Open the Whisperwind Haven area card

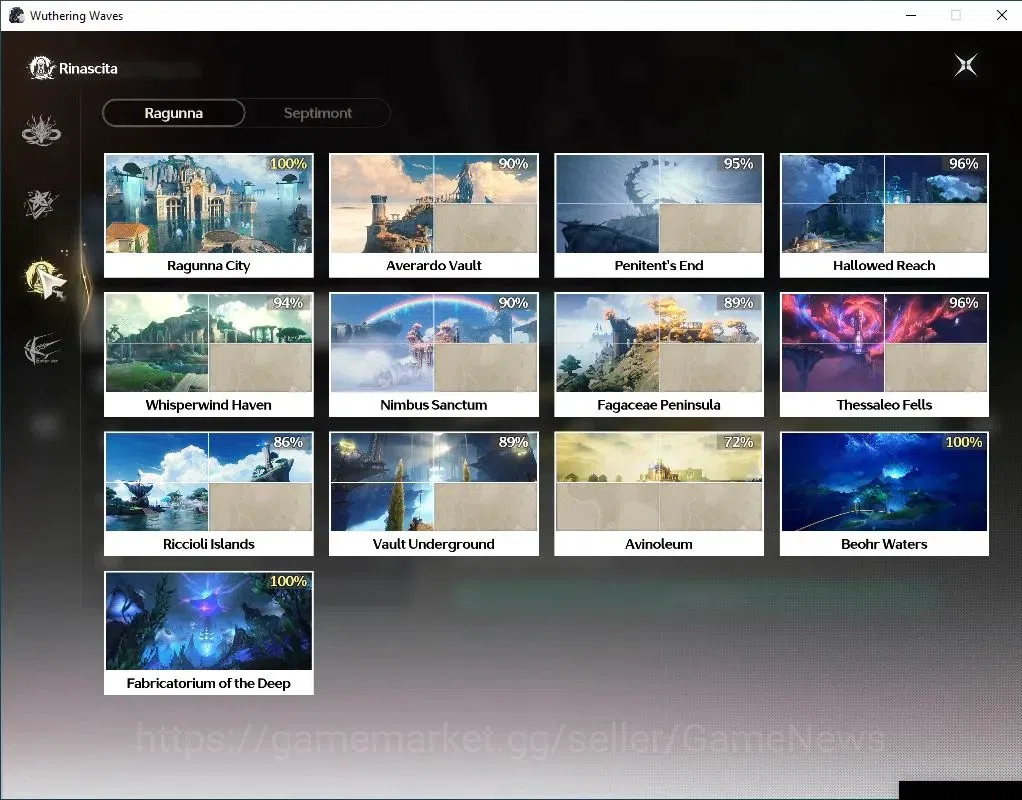pos(209,355)
